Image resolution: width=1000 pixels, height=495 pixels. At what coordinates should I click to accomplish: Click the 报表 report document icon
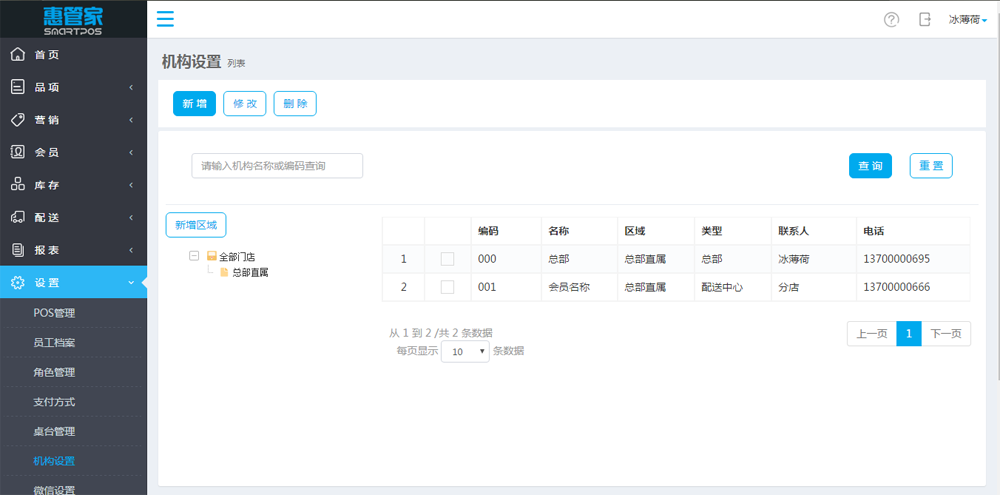(x=18, y=250)
